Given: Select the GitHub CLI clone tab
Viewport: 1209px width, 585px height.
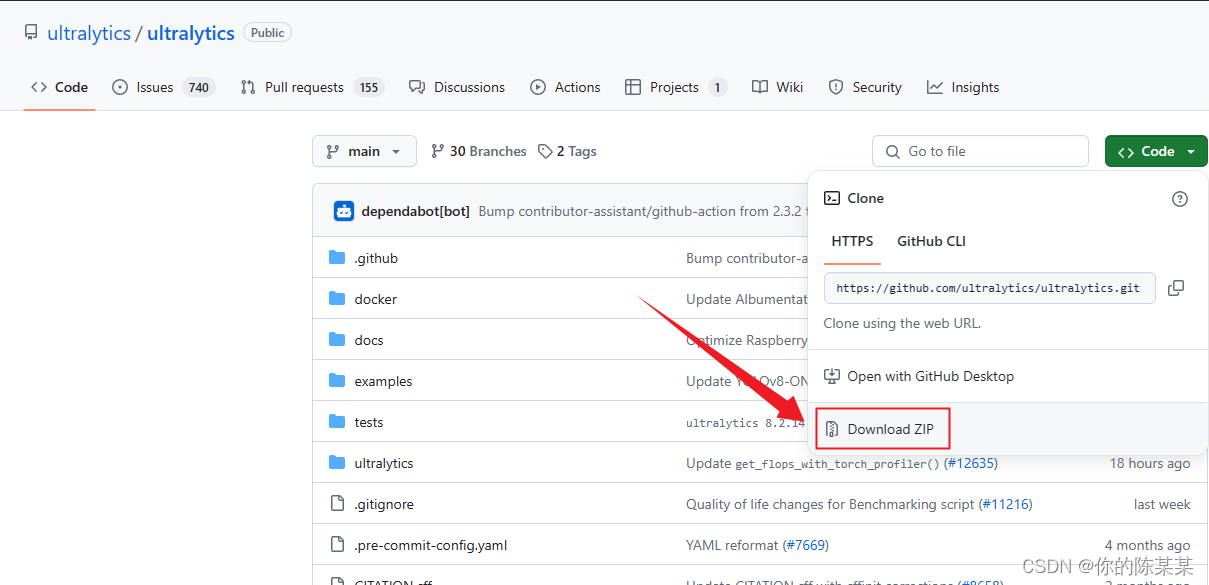Looking at the screenshot, I should pyautogui.click(x=931, y=241).
